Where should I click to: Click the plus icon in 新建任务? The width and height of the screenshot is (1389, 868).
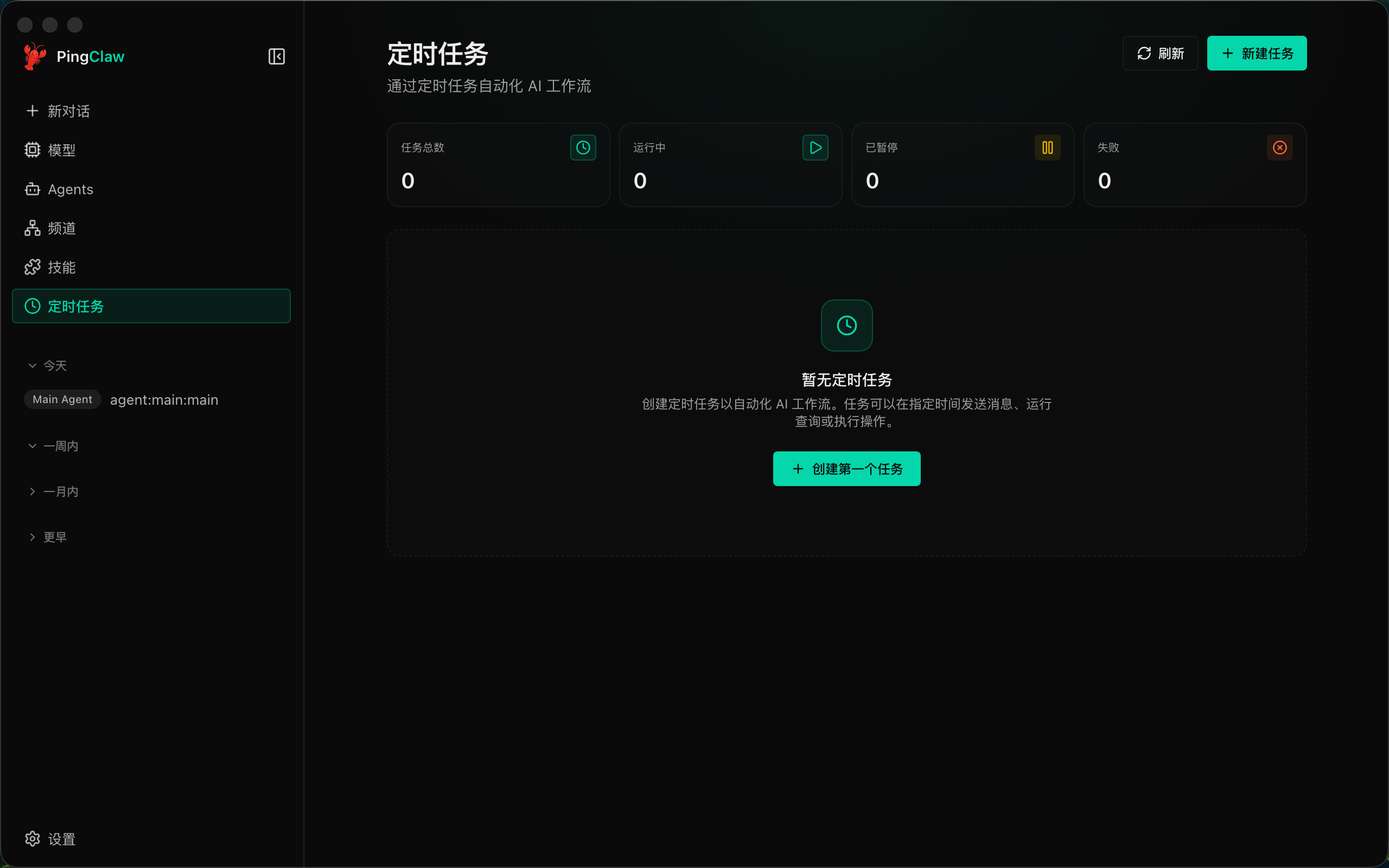coord(1227,53)
